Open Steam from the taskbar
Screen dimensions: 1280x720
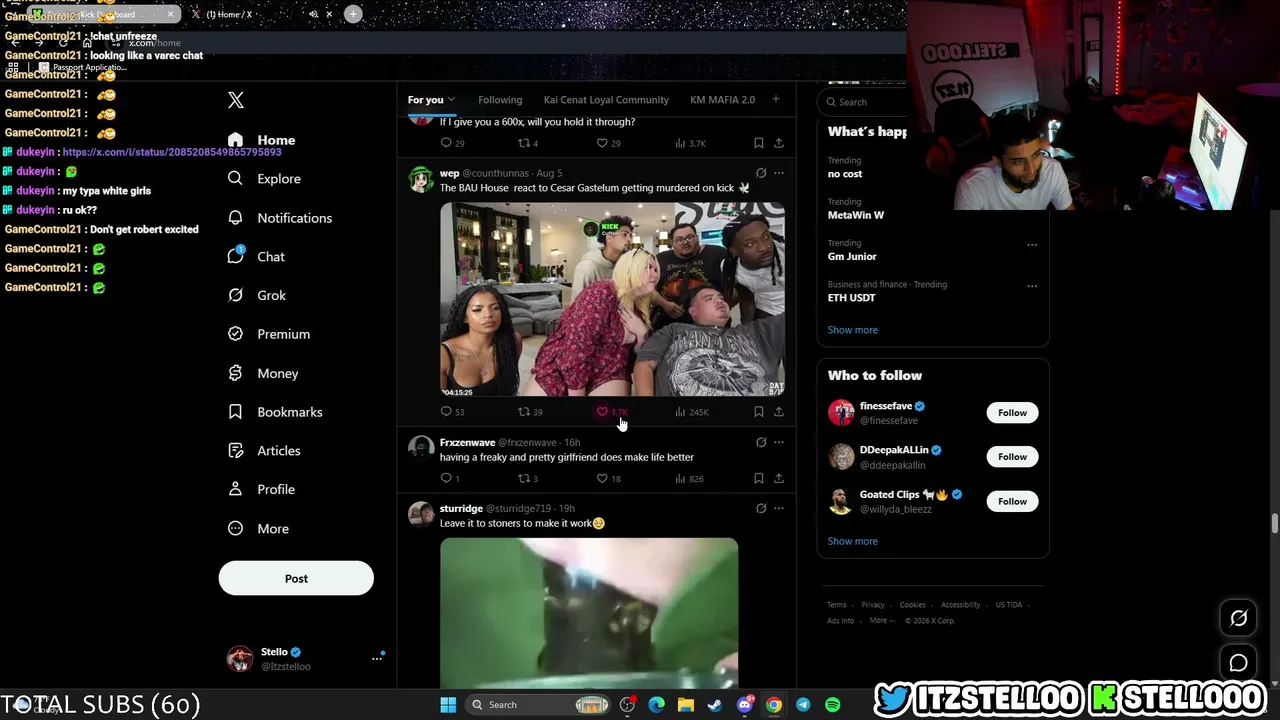click(x=715, y=705)
